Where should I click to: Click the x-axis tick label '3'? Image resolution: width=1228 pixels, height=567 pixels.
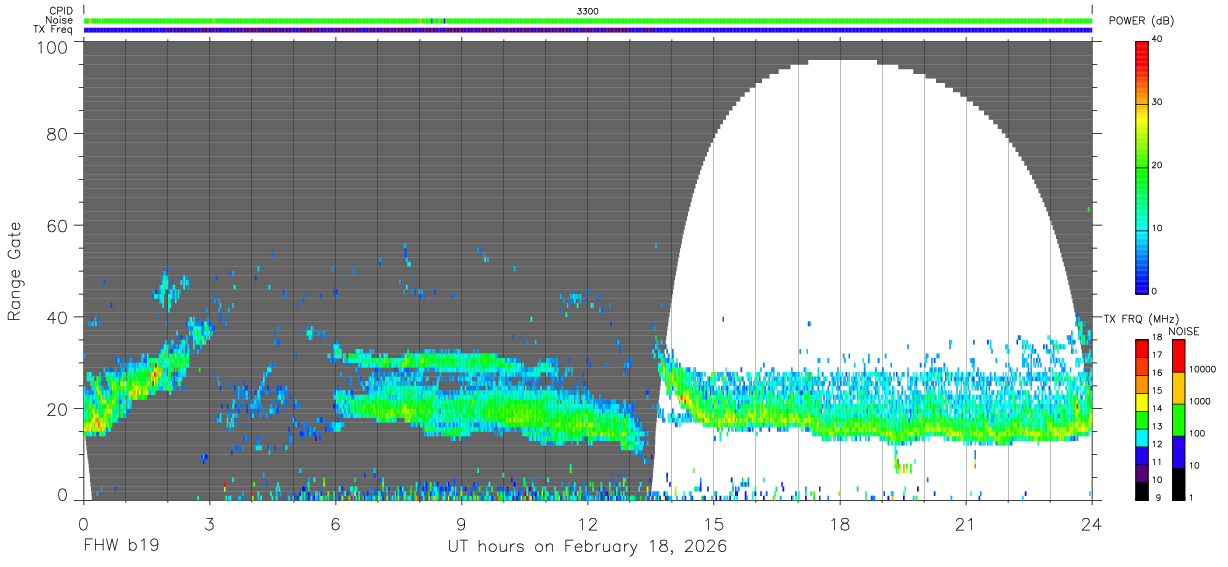[x=209, y=523]
